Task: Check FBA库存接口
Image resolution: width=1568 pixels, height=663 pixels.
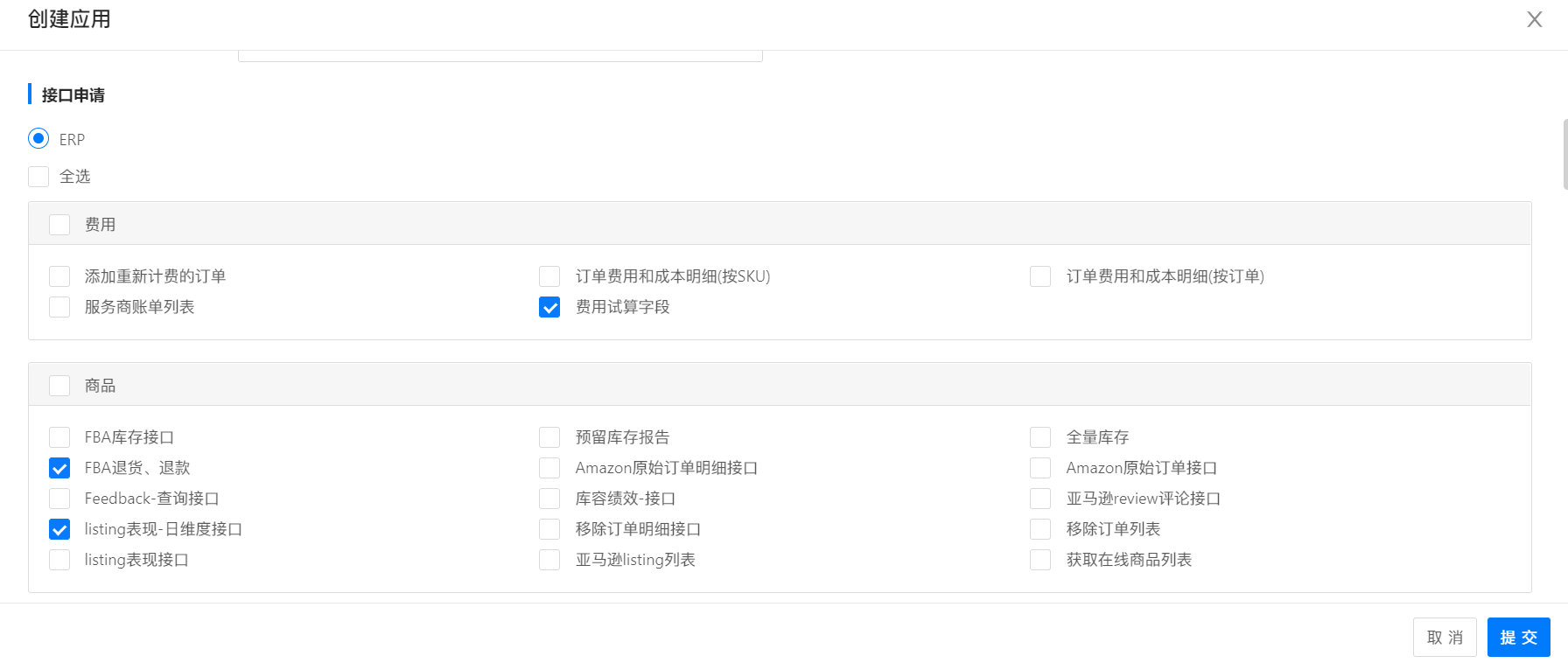Action: (x=59, y=437)
